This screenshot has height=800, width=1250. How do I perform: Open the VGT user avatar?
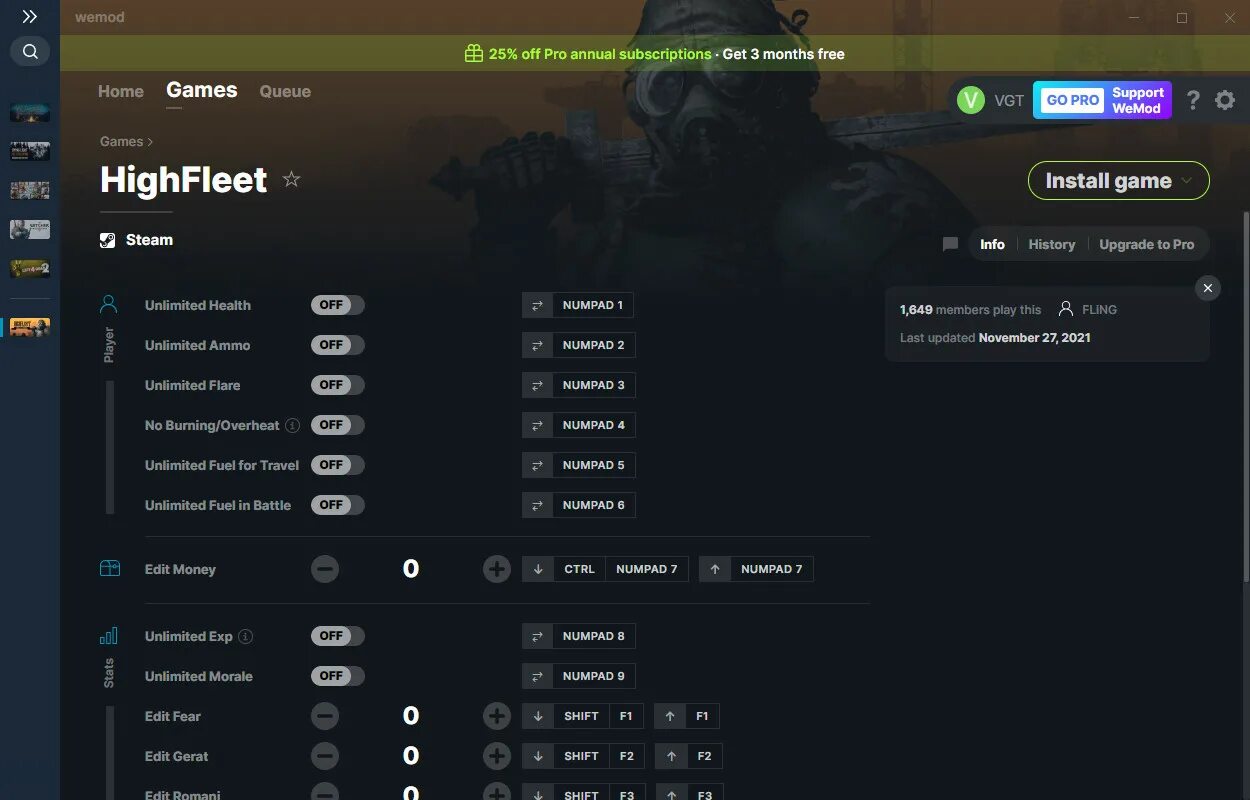(970, 100)
